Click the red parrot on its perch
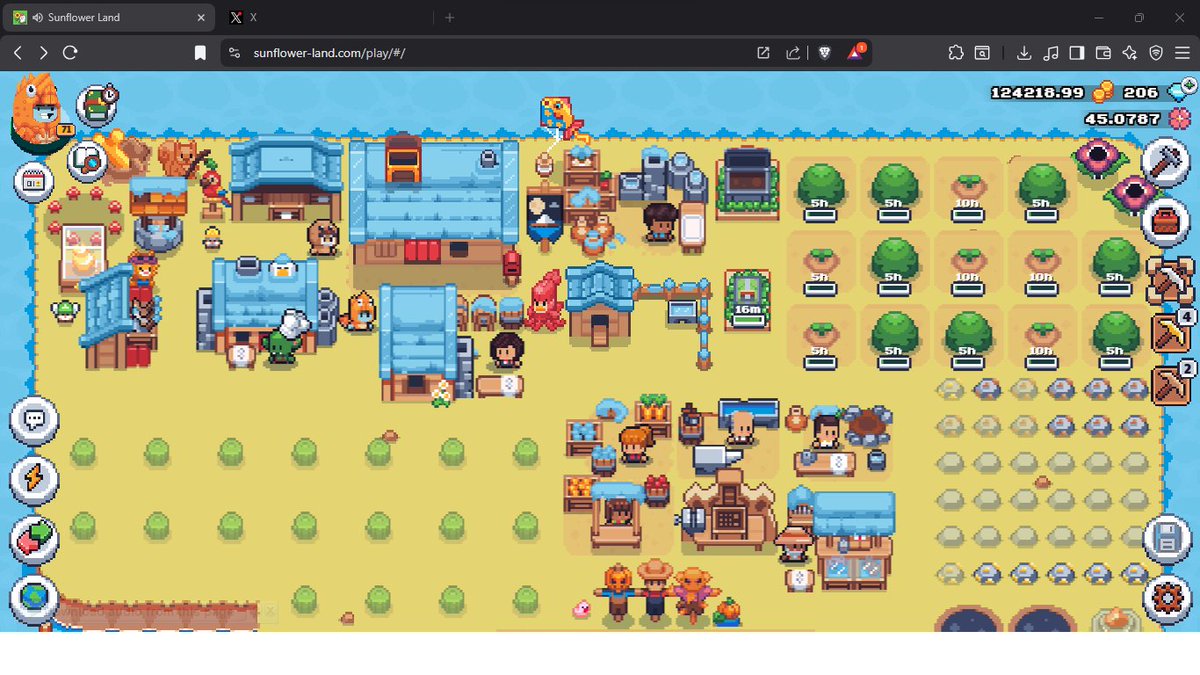This screenshot has width=1200, height=675. (212, 189)
